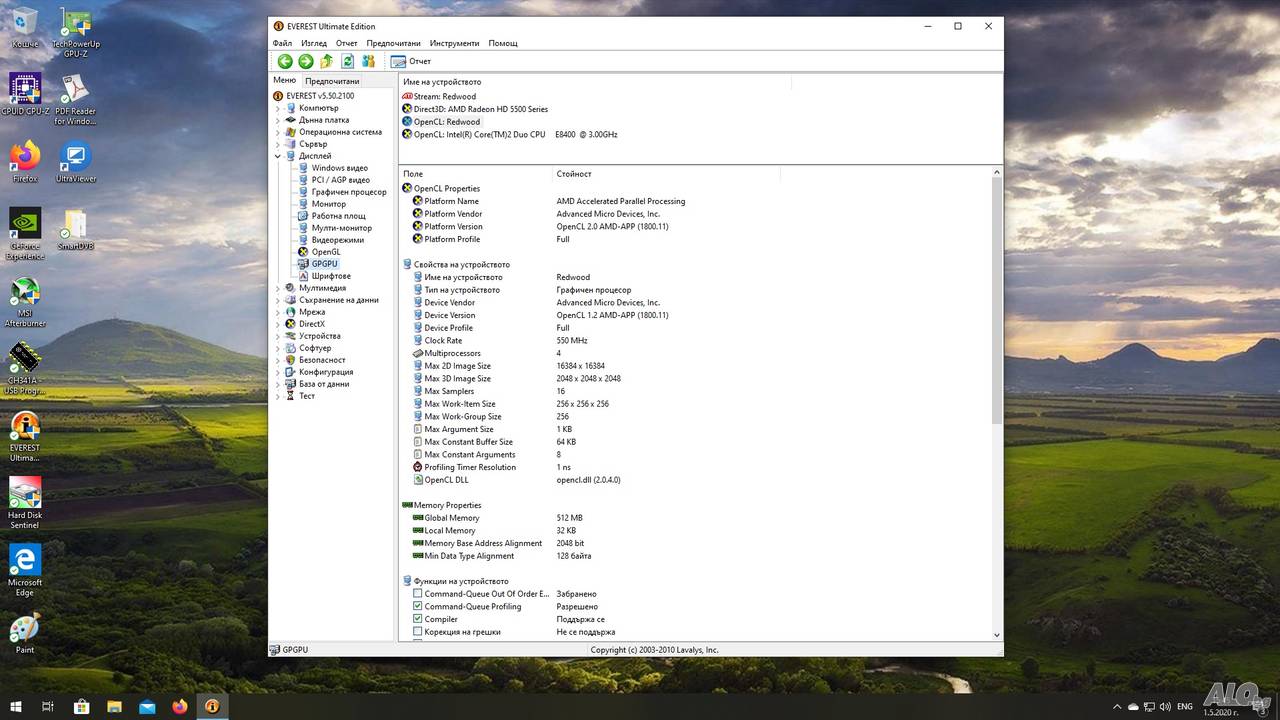Screen dimensions: 1280x720
Task: Expand the Мултимедия tree node
Action: click(x=278, y=288)
